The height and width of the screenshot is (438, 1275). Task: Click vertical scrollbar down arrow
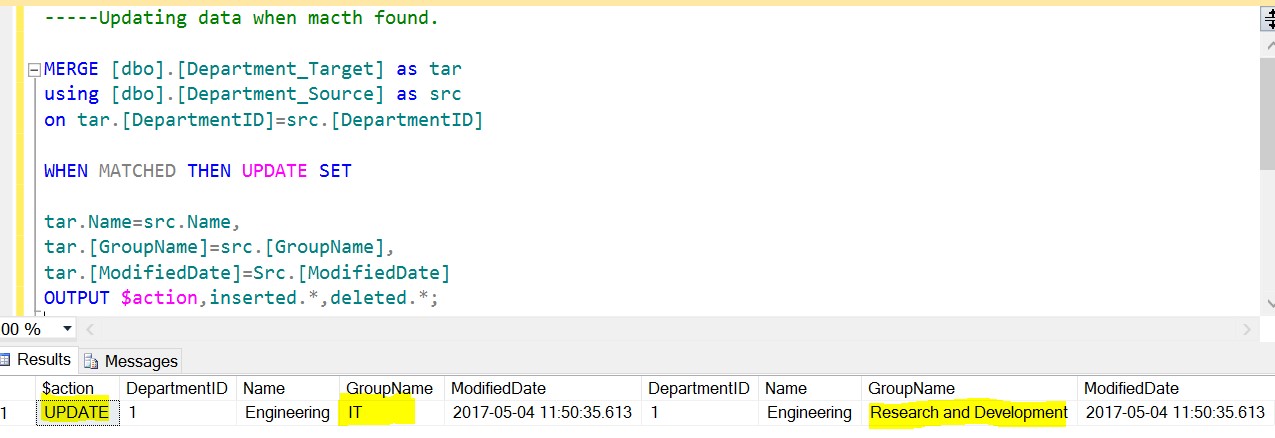[1267, 303]
